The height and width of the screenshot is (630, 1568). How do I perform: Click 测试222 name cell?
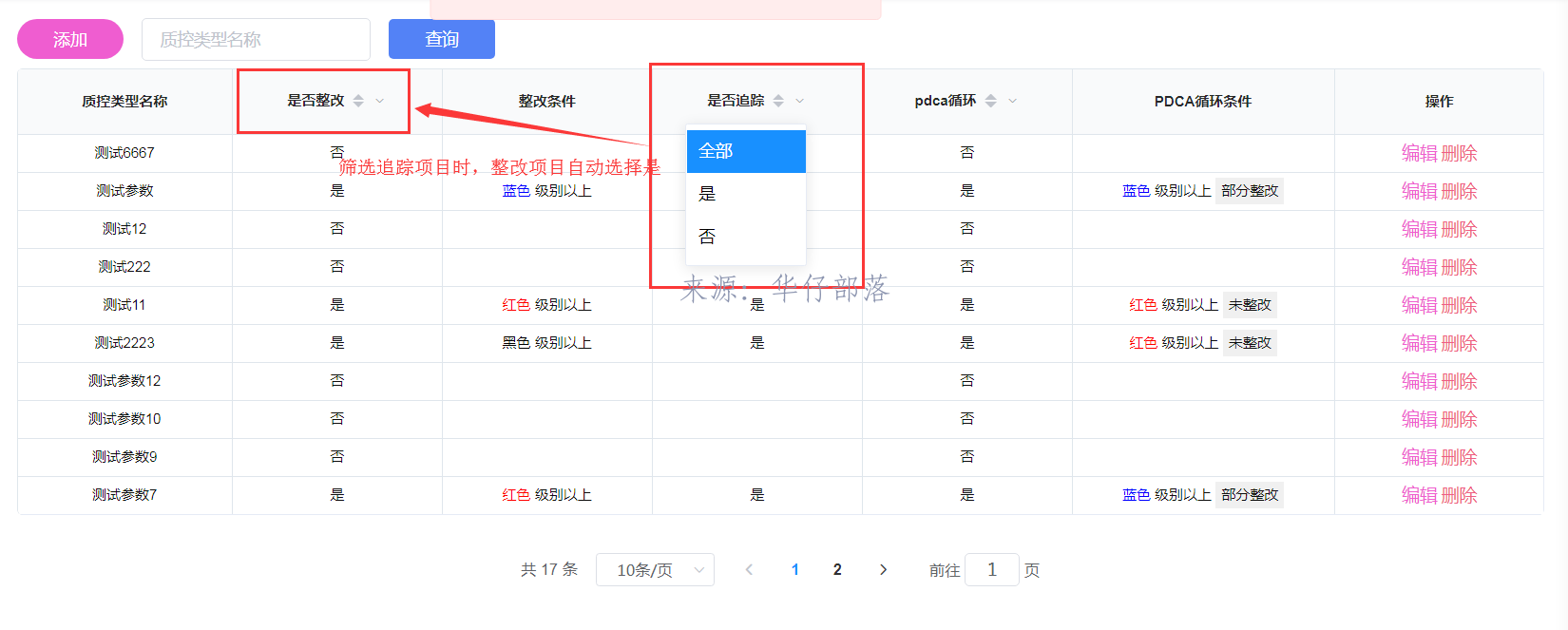coord(124,267)
